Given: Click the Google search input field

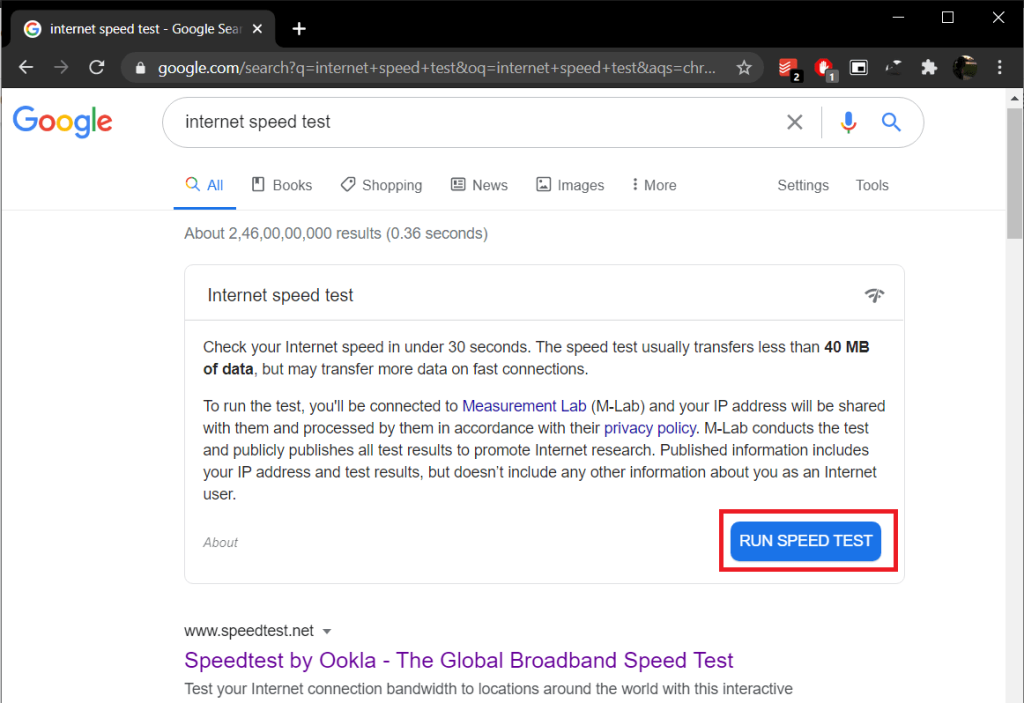Looking at the screenshot, I should pyautogui.click(x=470, y=122).
